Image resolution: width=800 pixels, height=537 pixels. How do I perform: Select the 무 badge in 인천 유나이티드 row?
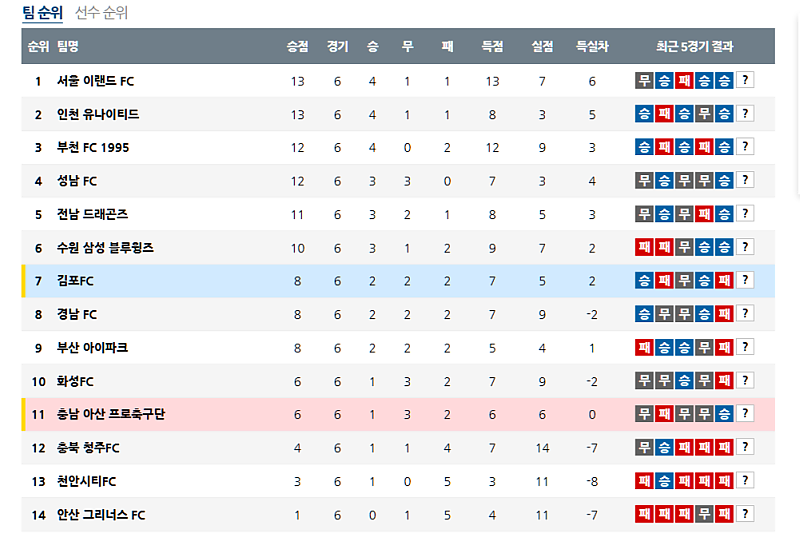(704, 114)
